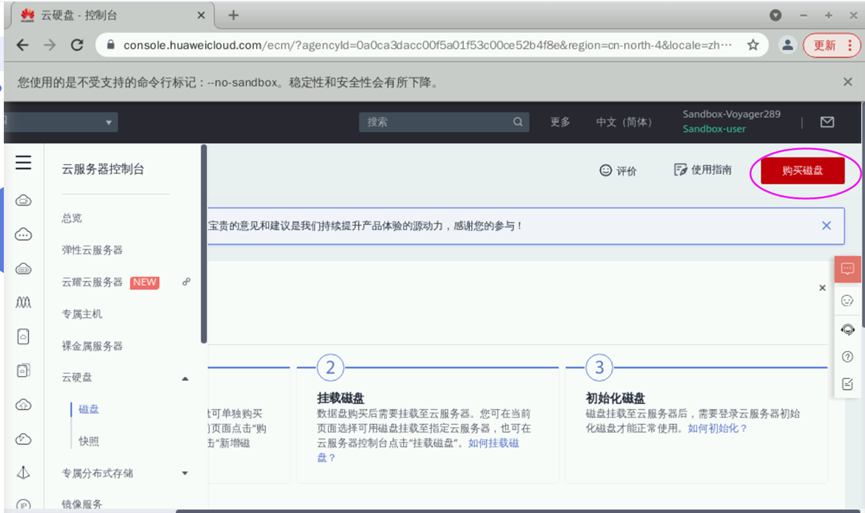The width and height of the screenshot is (865, 513).
Task: Open the Sandbox-Voyager289 account menu
Action: pos(731,114)
